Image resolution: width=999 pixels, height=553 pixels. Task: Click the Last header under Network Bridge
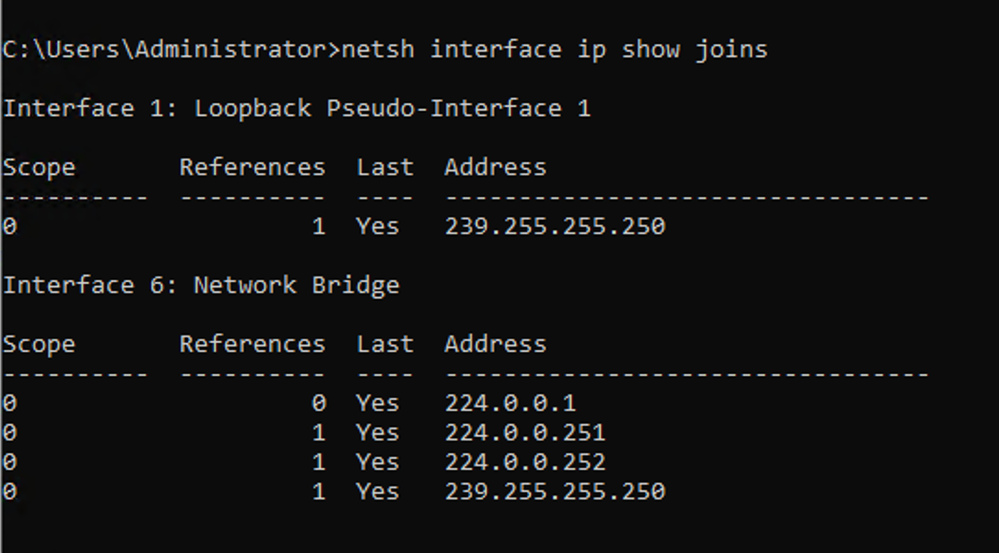pos(384,344)
